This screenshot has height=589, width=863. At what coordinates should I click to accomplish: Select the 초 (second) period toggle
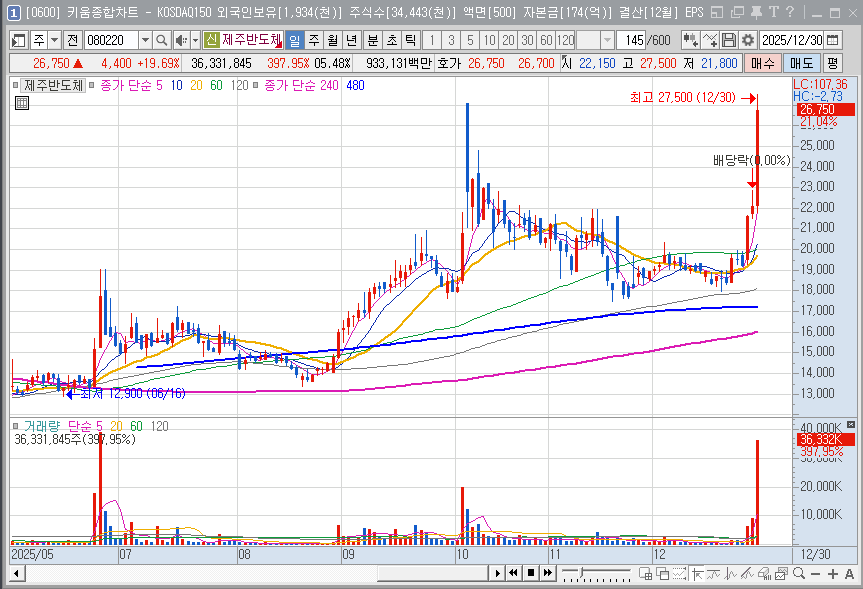(391, 40)
